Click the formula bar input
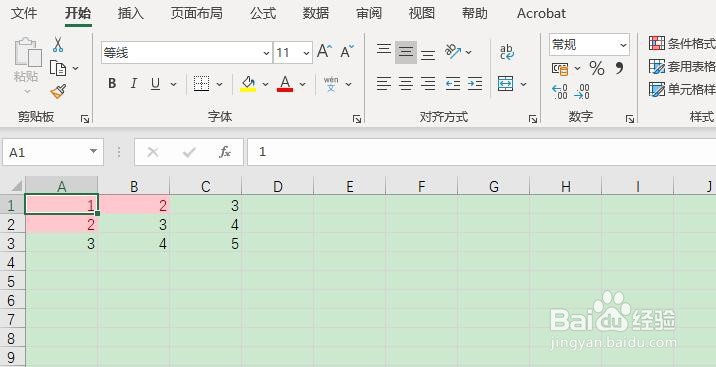Image resolution: width=716 pixels, height=367 pixels. [482, 152]
